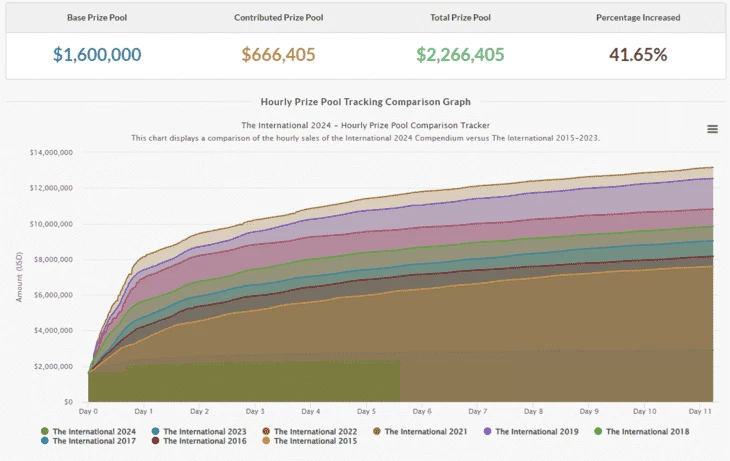This screenshot has width=730, height=461.
Task: Click the $4,000,000 y-axis label
Action: tap(53, 331)
